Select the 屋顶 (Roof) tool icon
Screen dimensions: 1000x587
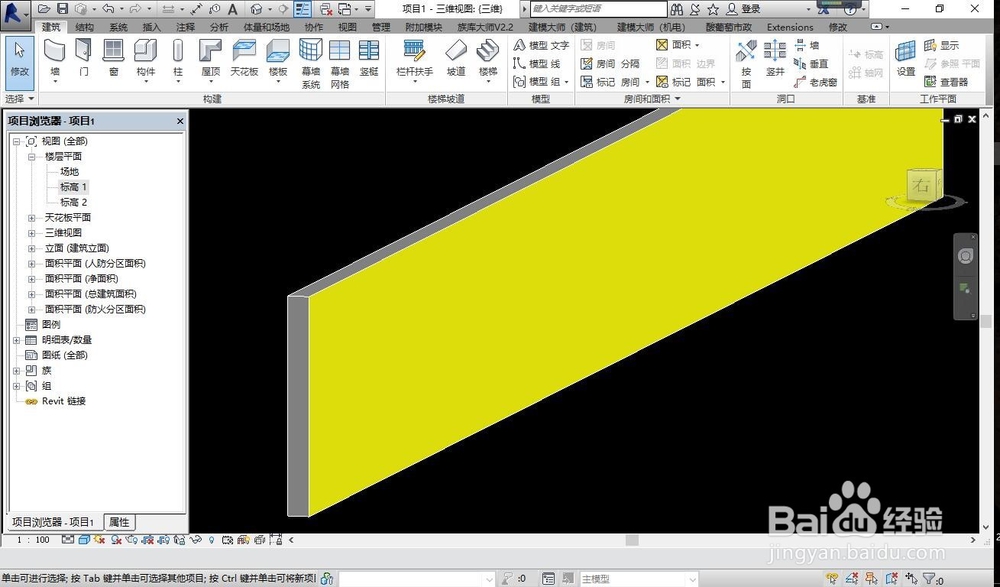click(210, 51)
